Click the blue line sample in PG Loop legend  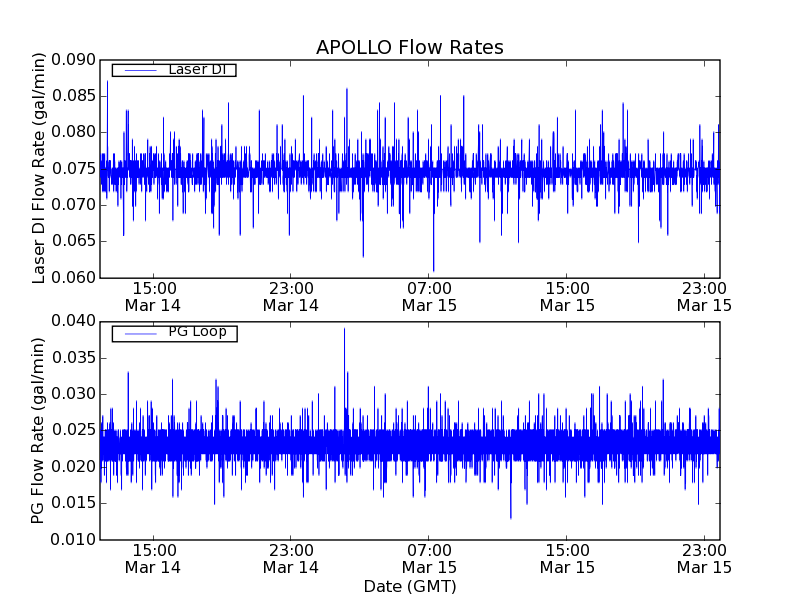[138, 332]
